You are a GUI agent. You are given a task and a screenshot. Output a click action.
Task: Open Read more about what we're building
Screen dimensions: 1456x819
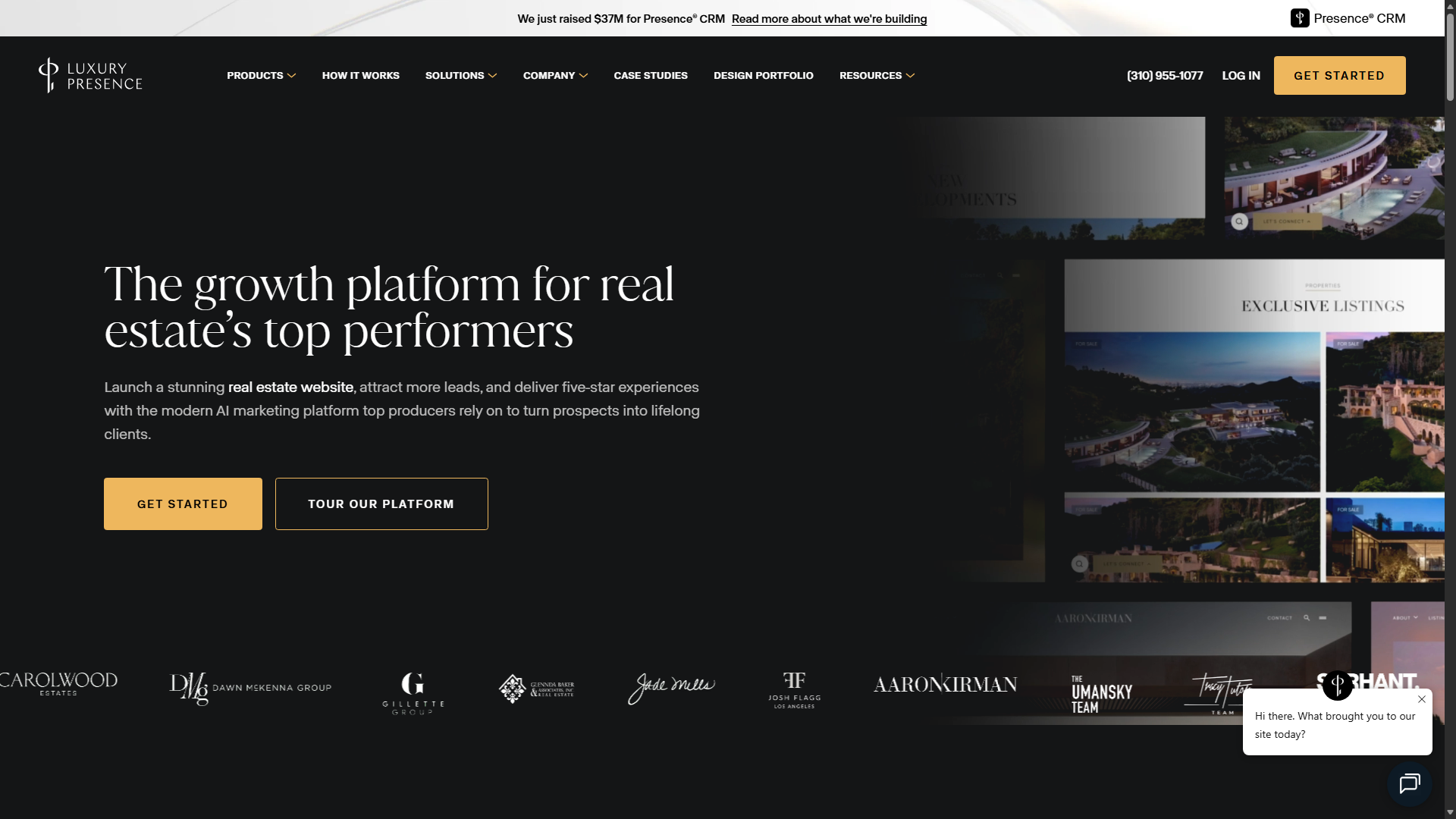coord(829,18)
